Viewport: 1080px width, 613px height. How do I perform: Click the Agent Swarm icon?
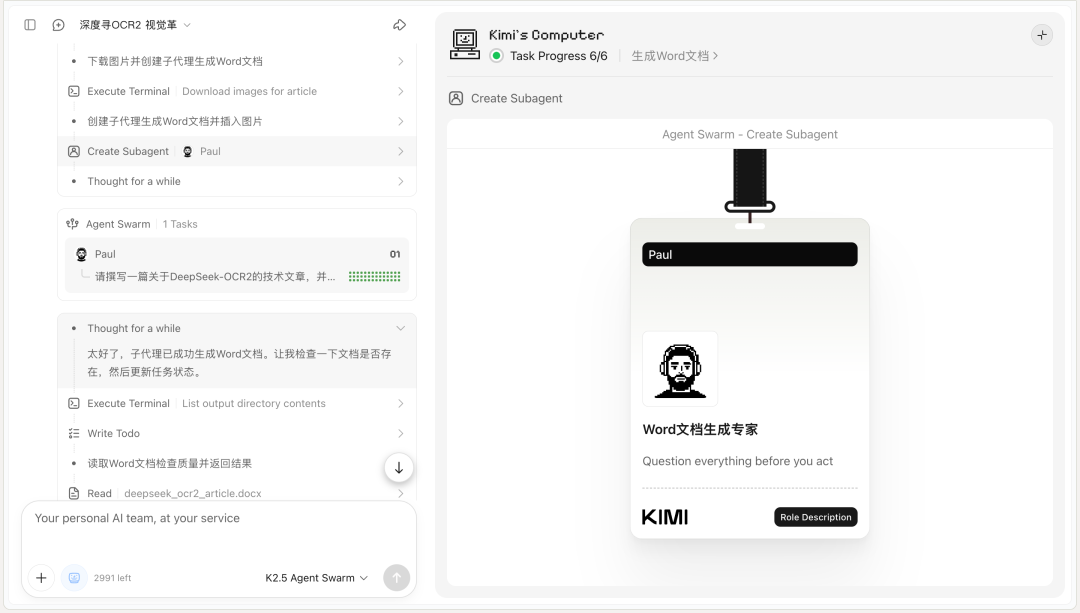coord(72,224)
